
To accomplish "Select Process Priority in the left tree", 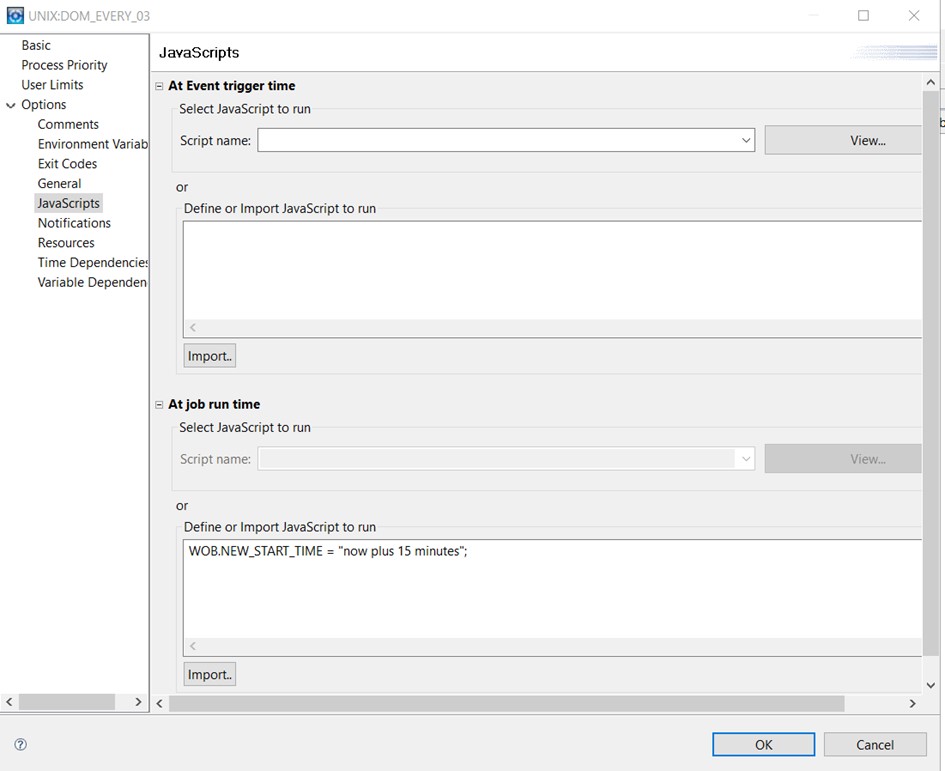I will pyautogui.click(x=64, y=65).
